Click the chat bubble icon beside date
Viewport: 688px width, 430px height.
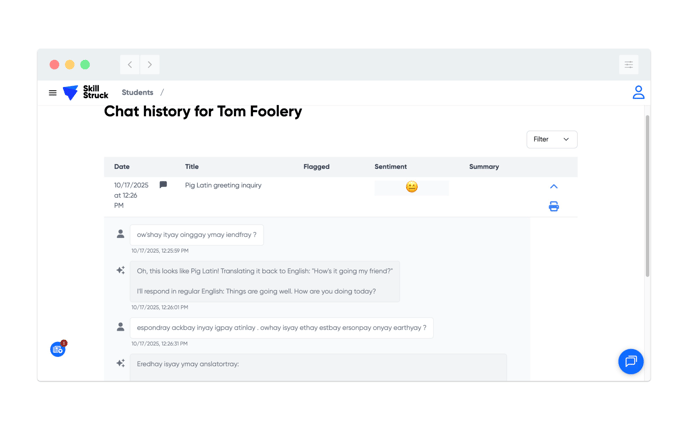click(x=163, y=185)
